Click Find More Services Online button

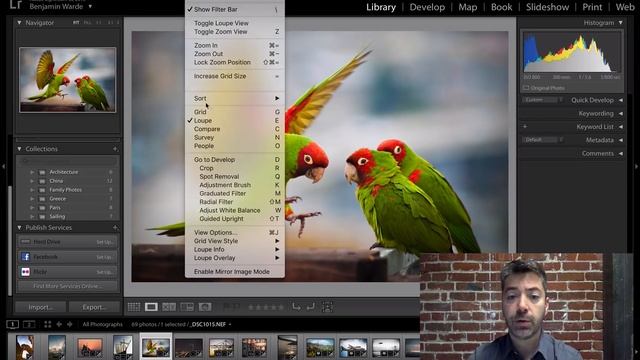(x=67, y=286)
